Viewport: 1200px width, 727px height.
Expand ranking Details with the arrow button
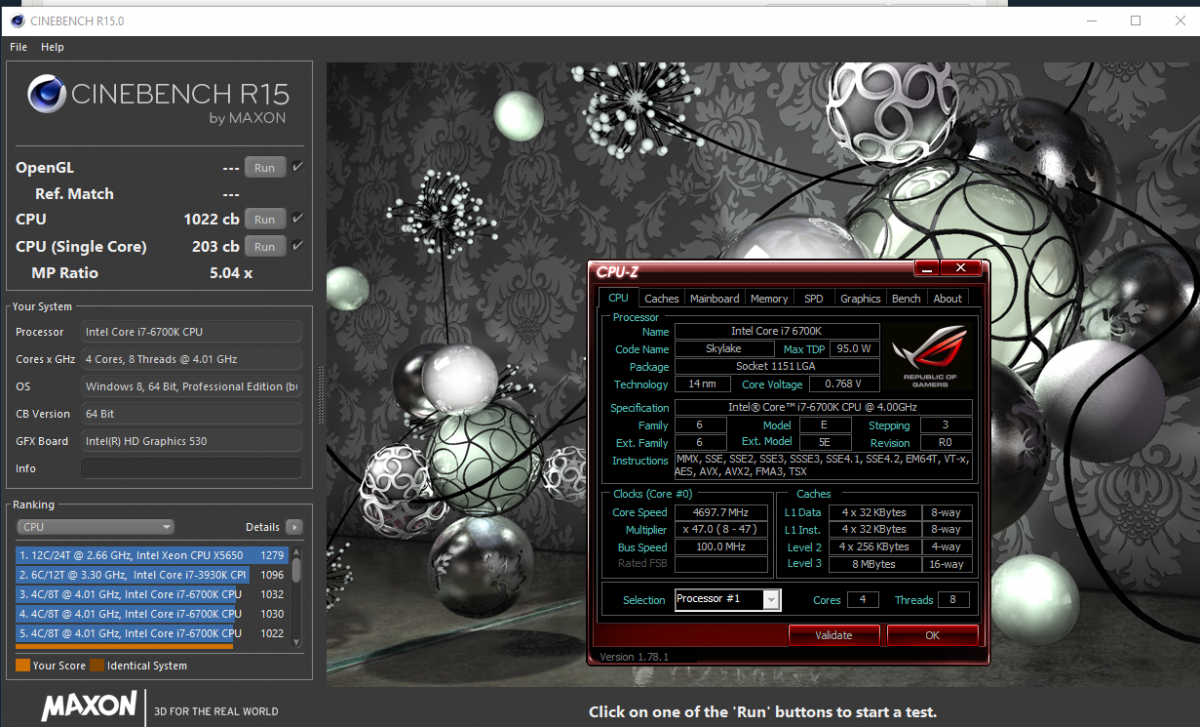click(x=294, y=527)
